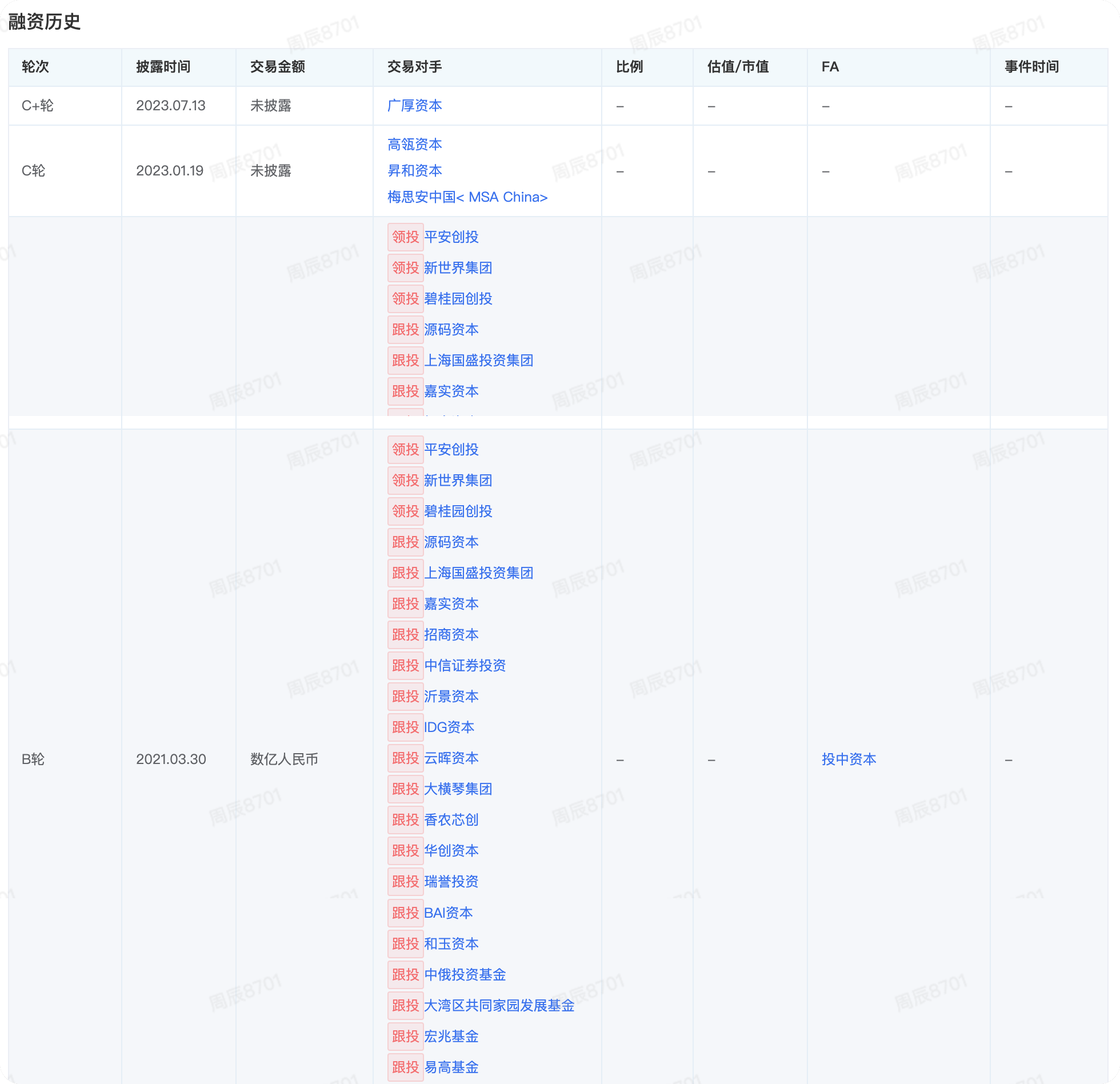Open the 投中资本 FA link
This screenshot has height=1084, width=1120.
click(x=849, y=759)
